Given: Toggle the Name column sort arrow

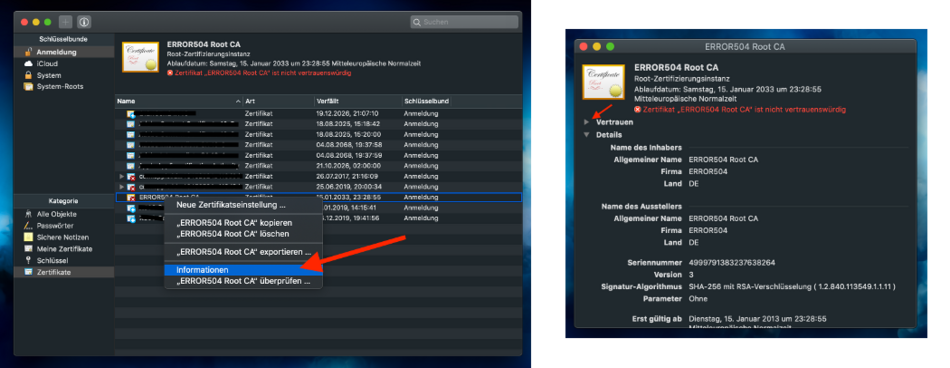Looking at the screenshot, I should pos(238,101).
